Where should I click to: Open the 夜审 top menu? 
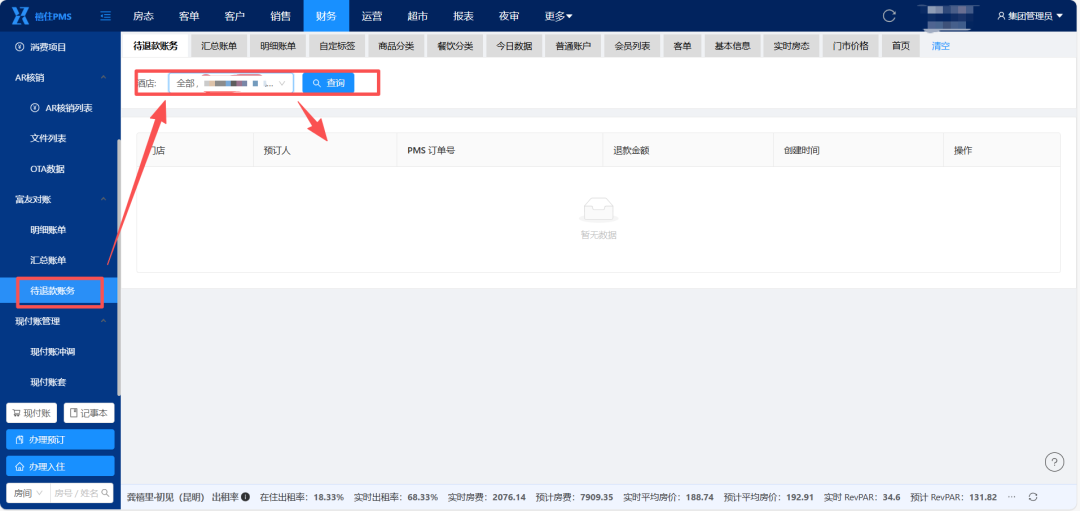click(509, 15)
